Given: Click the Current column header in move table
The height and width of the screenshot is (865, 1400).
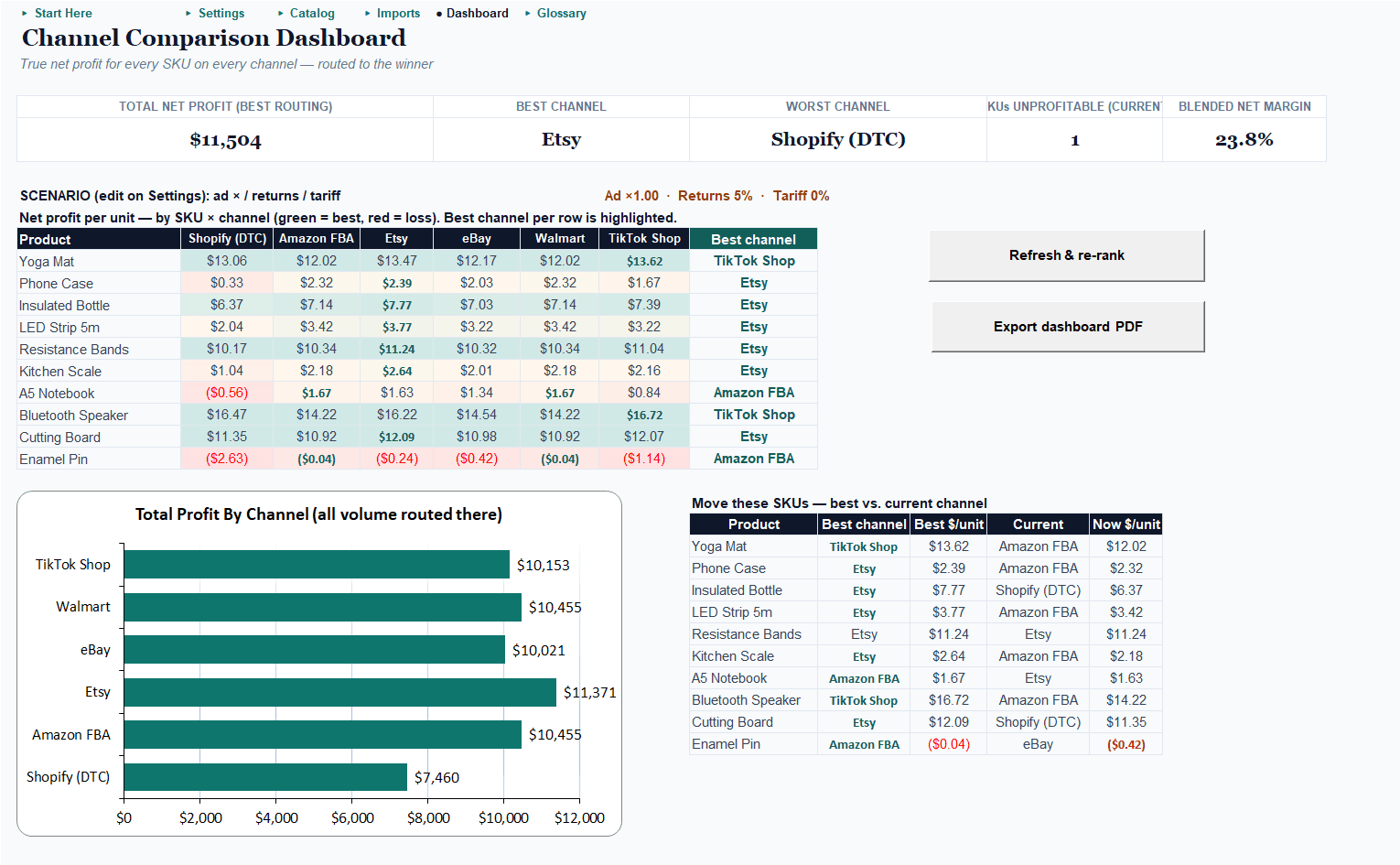Looking at the screenshot, I should (1038, 524).
